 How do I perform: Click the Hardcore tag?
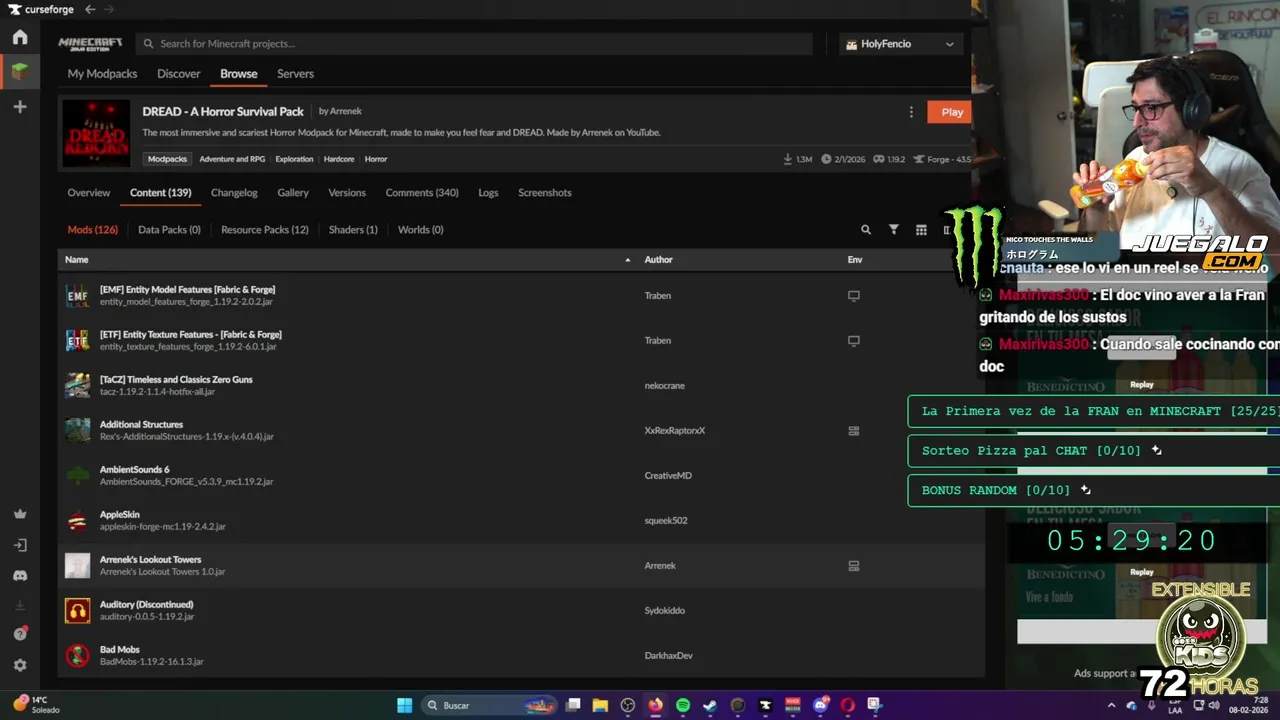click(339, 159)
